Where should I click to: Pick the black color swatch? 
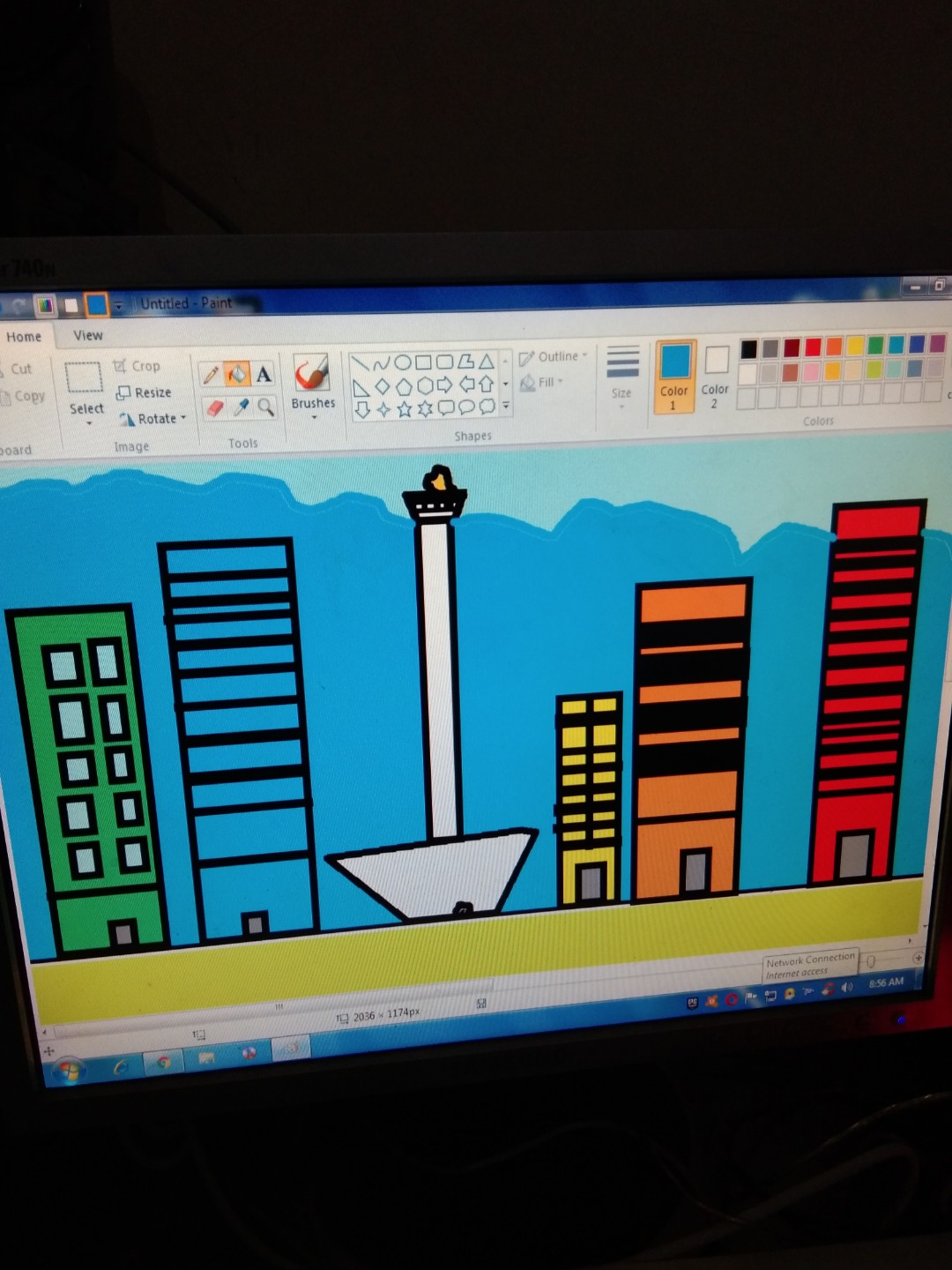[x=748, y=349]
